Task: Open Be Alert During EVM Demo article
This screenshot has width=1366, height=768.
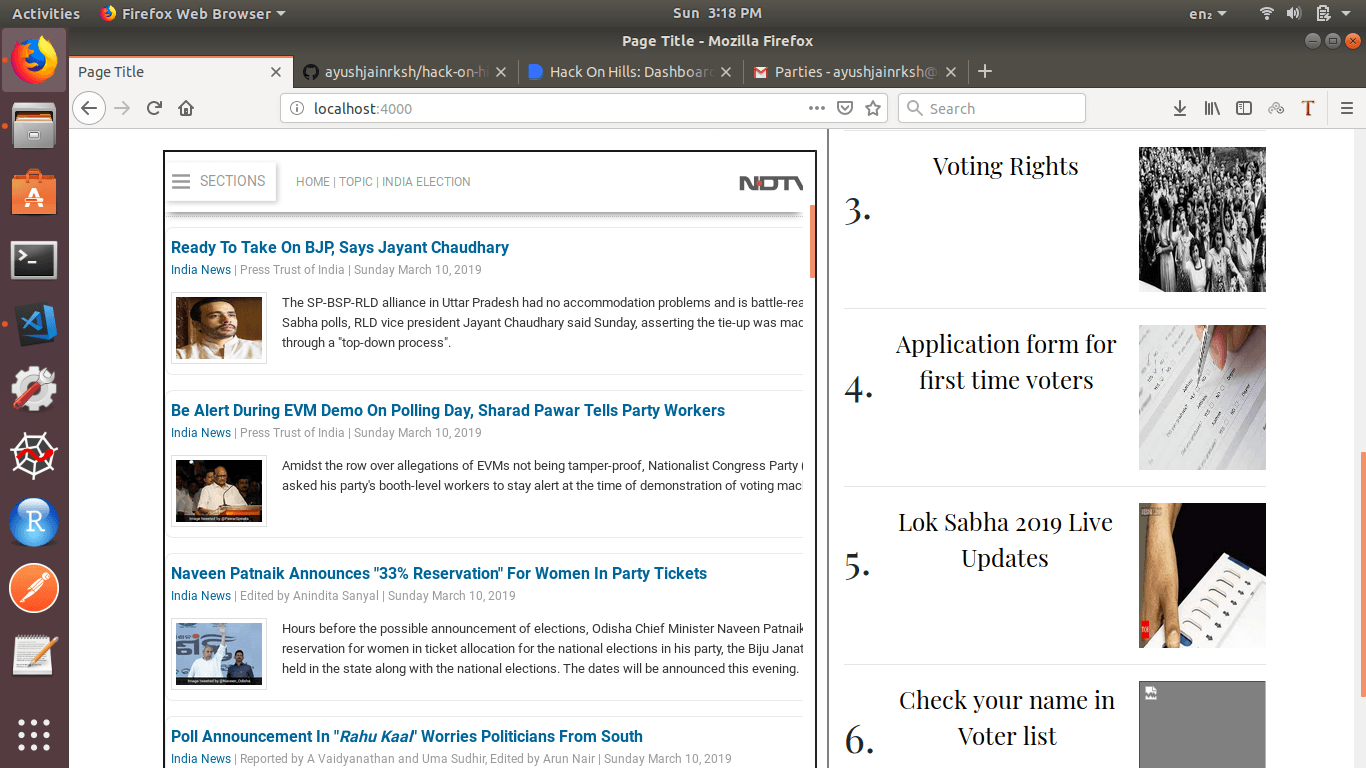Action: pyautogui.click(x=448, y=410)
